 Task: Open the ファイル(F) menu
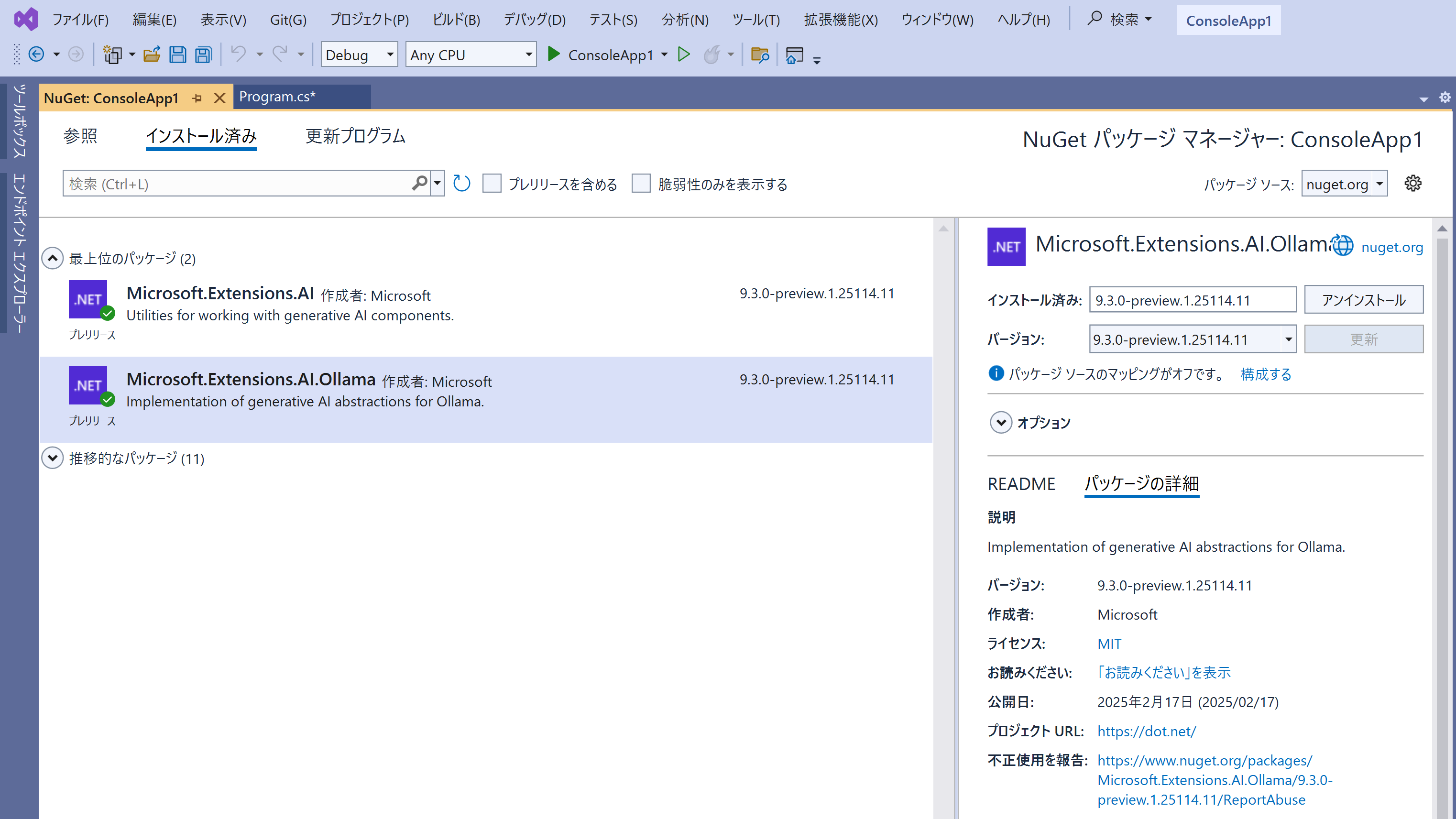[80, 20]
